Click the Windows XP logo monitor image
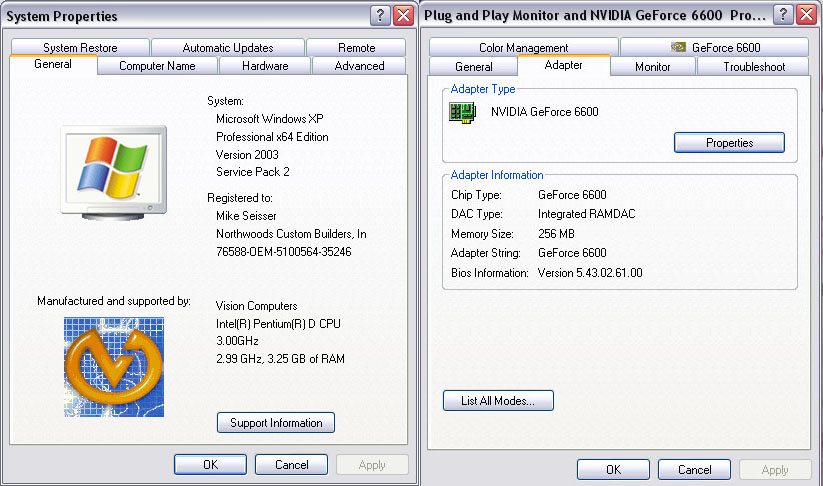 pyautogui.click(x=113, y=172)
